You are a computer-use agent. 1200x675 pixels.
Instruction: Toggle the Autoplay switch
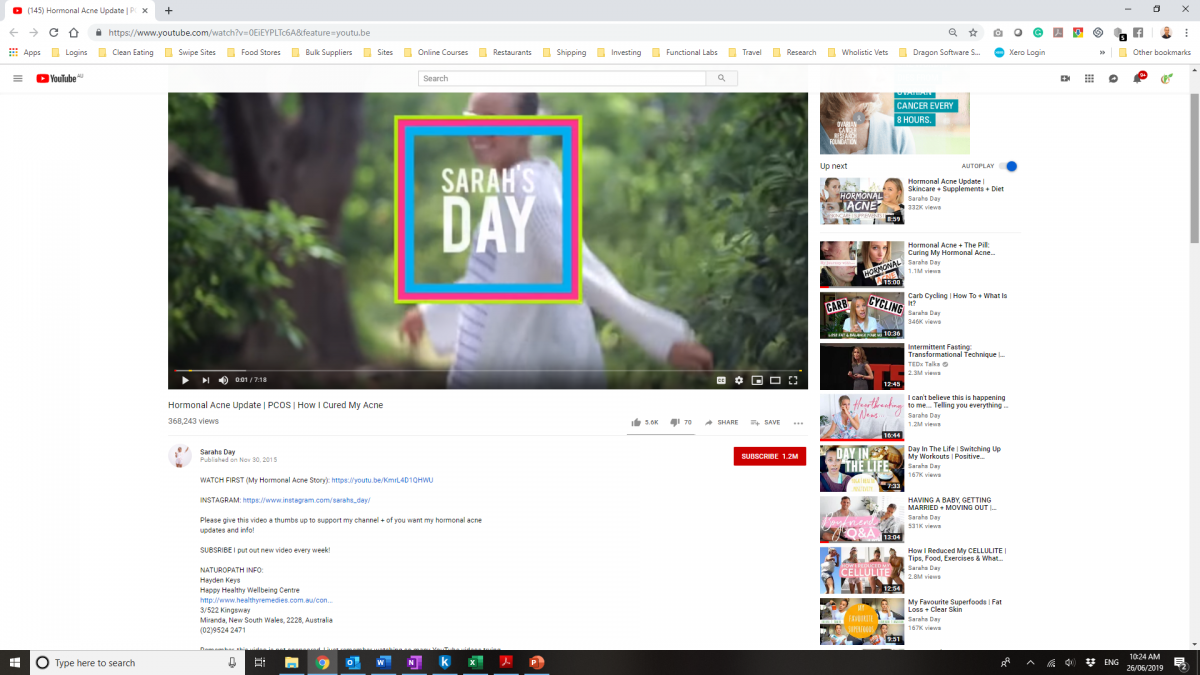[1009, 166]
